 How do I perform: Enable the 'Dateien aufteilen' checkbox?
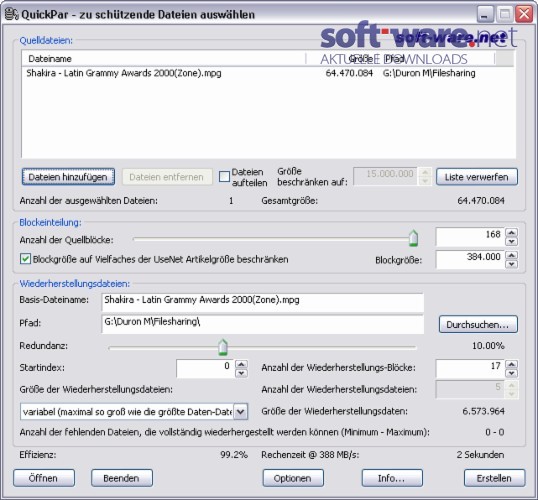pyautogui.click(x=224, y=176)
